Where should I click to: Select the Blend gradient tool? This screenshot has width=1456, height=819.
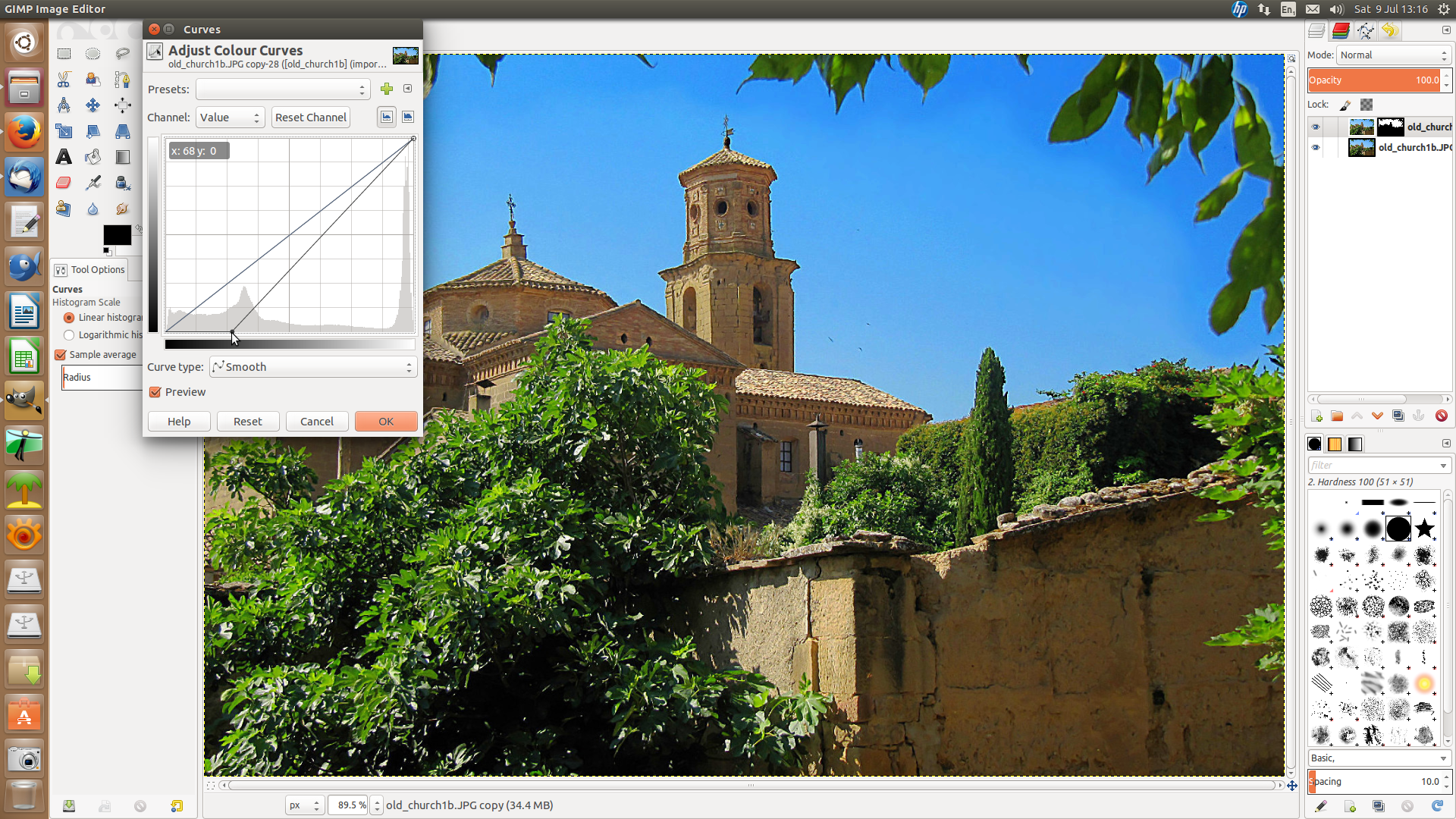point(122,157)
